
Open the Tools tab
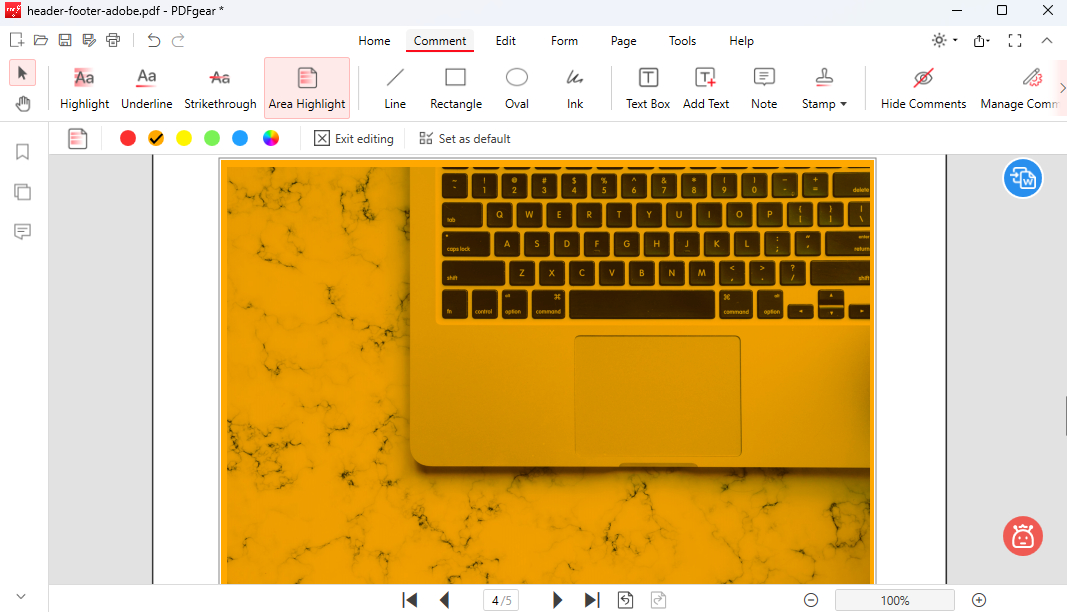[683, 41]
